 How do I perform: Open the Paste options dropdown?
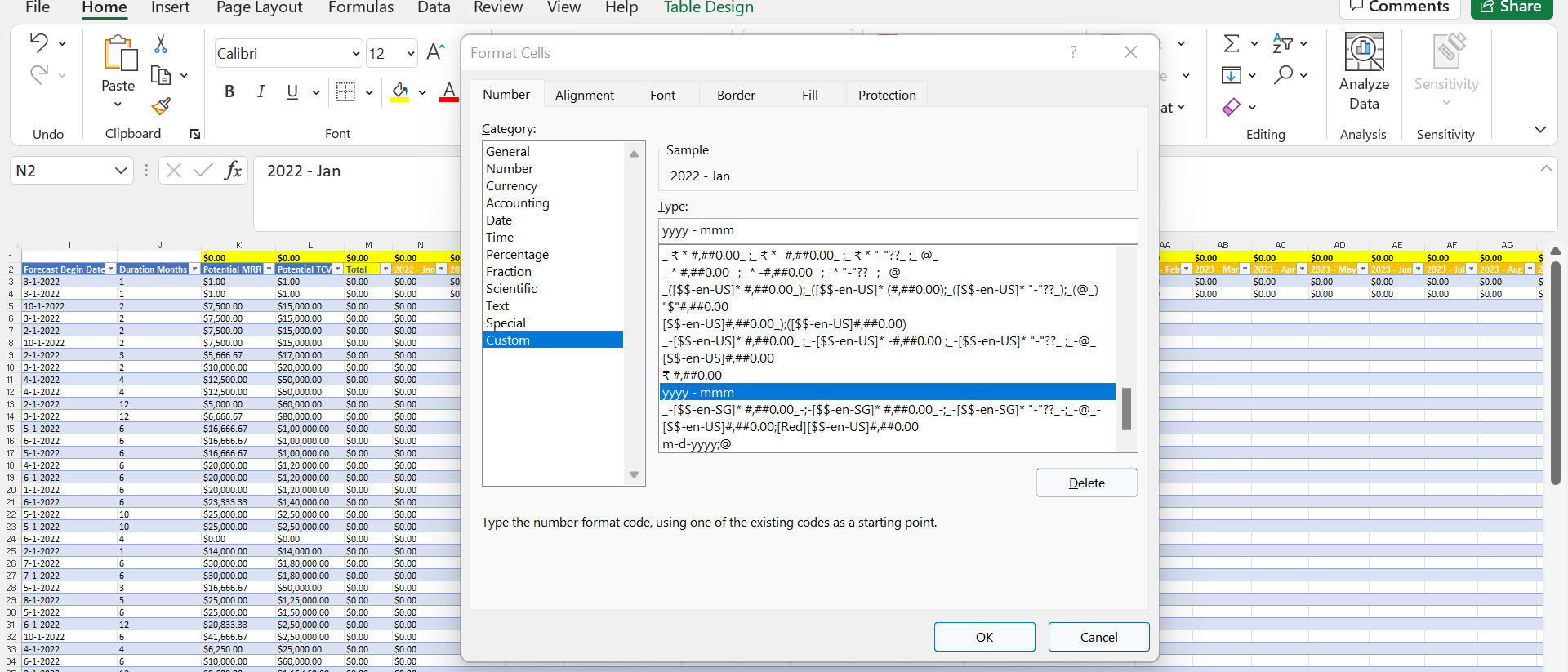[118, 105]
